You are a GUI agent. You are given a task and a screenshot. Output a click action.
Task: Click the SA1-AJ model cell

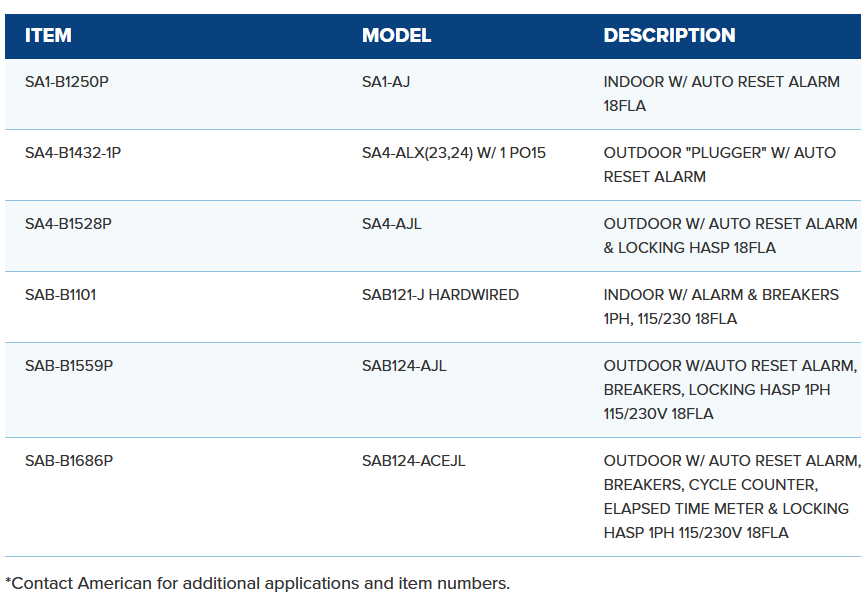(386, 82)
